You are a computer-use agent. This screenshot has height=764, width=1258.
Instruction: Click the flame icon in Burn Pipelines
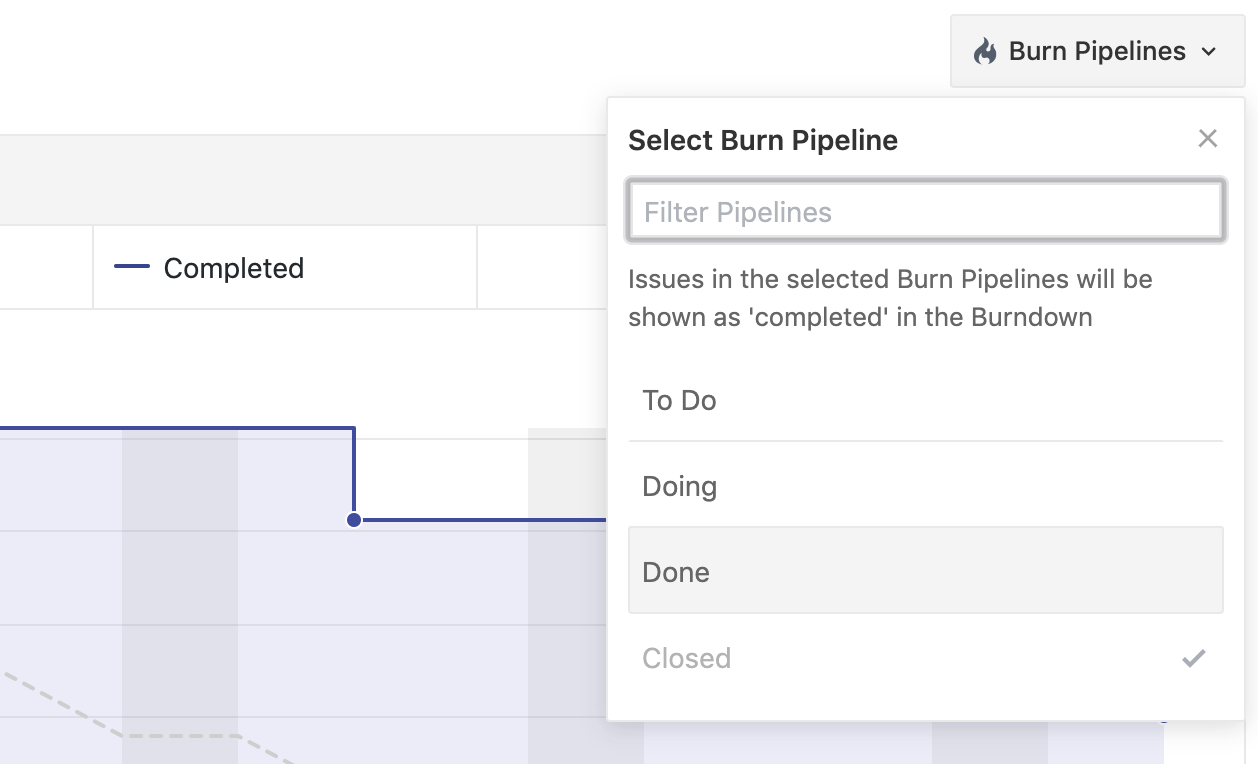[985, 52]
